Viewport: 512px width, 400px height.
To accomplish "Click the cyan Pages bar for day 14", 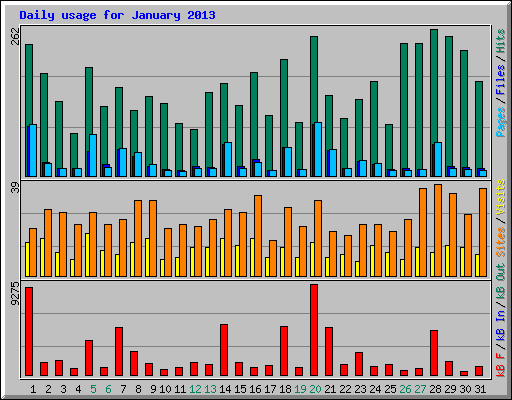I will click(x=228, y=159).
